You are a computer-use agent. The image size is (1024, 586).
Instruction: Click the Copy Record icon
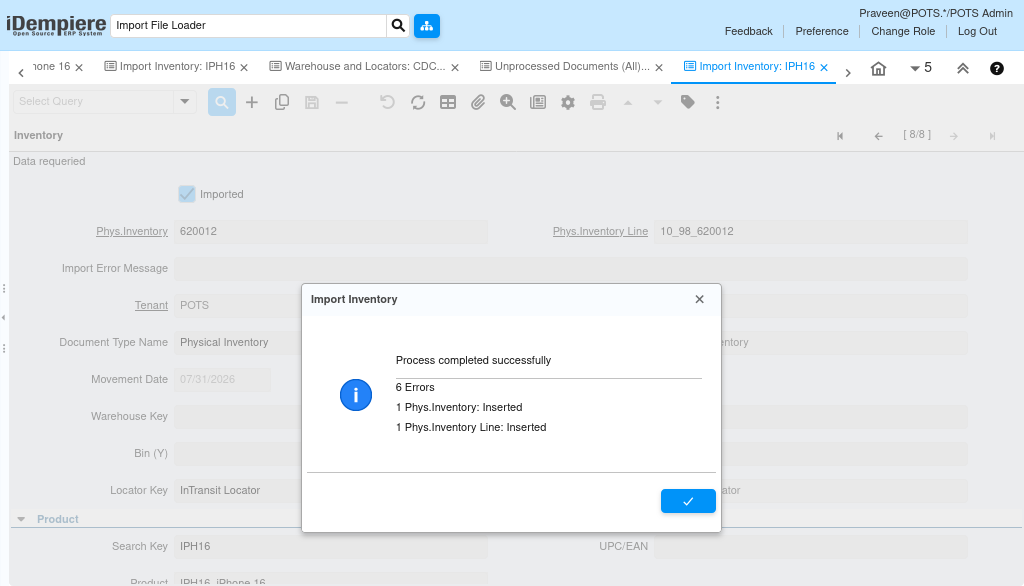[281, 103]
